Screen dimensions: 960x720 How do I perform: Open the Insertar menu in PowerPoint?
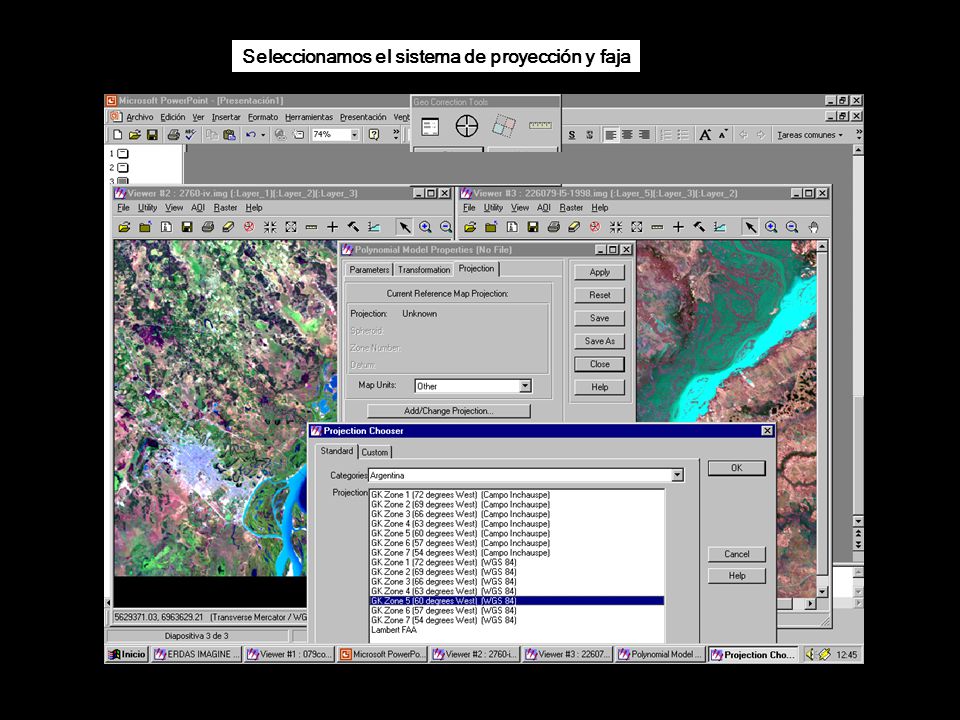tap(226, 117)
